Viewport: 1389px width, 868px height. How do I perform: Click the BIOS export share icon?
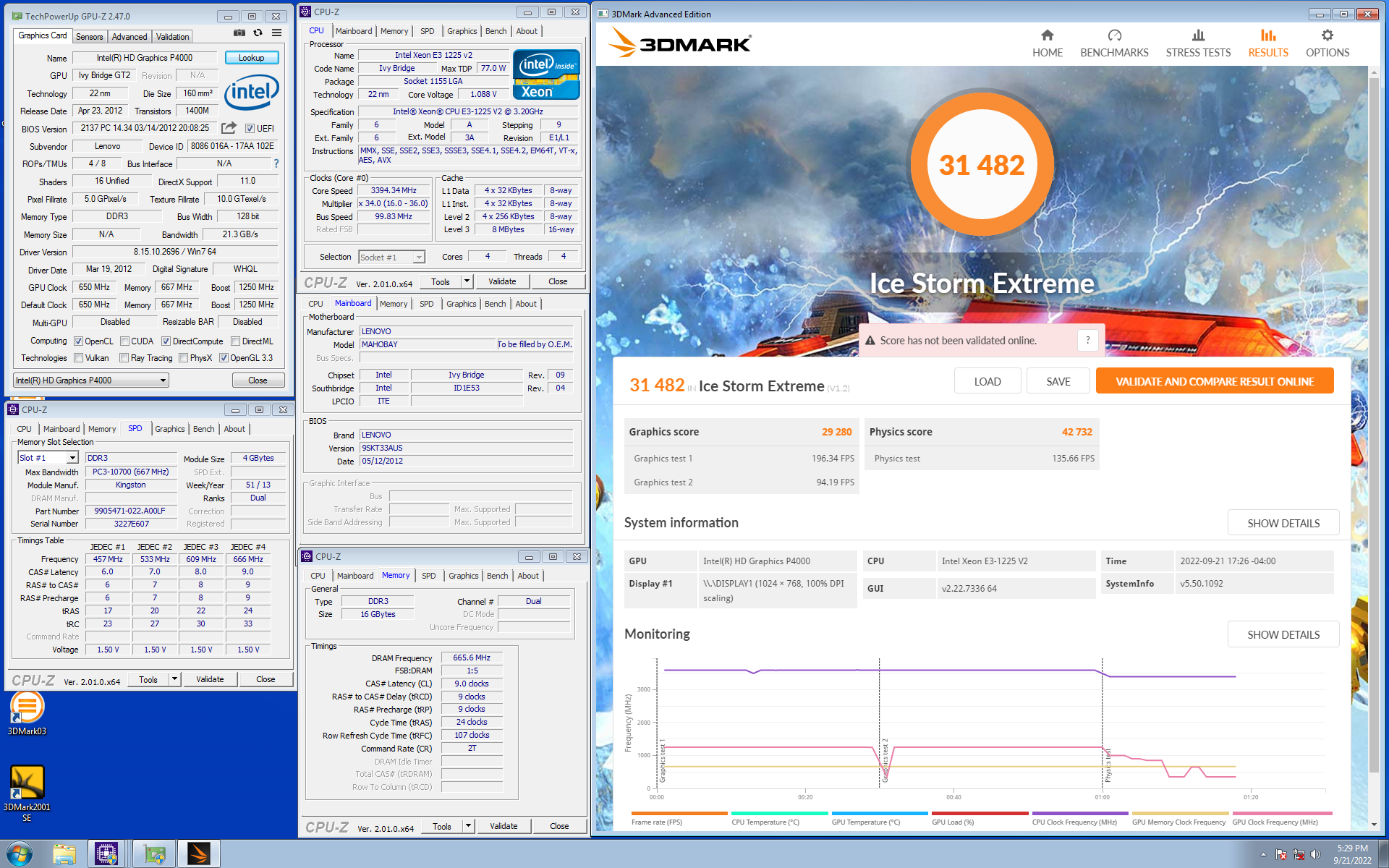tap(229, 128)
